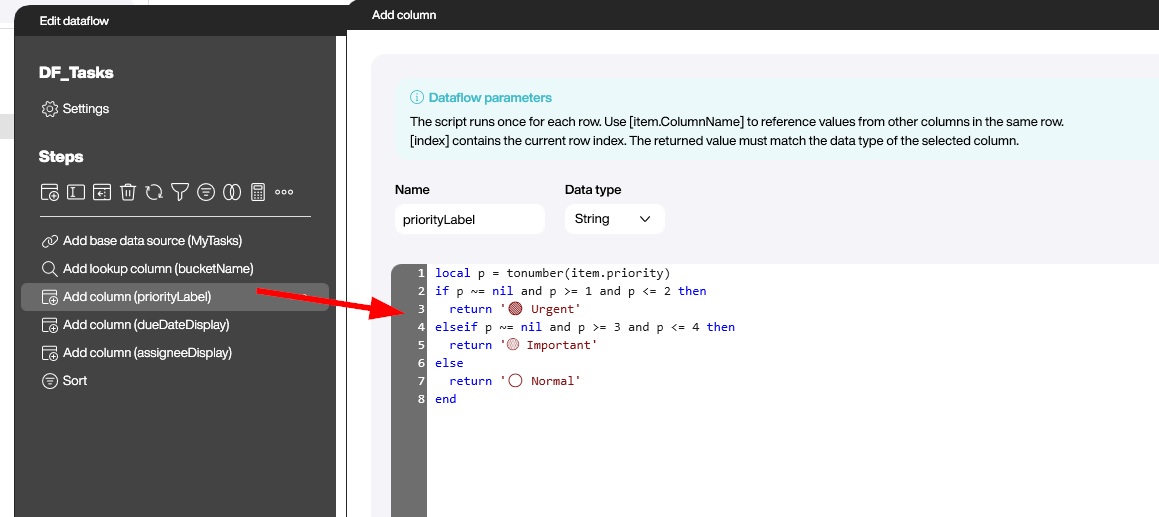Click the column icon beside dueDateDisplay step
Screen dimensions: 1159x517
(x=50, y=325)
